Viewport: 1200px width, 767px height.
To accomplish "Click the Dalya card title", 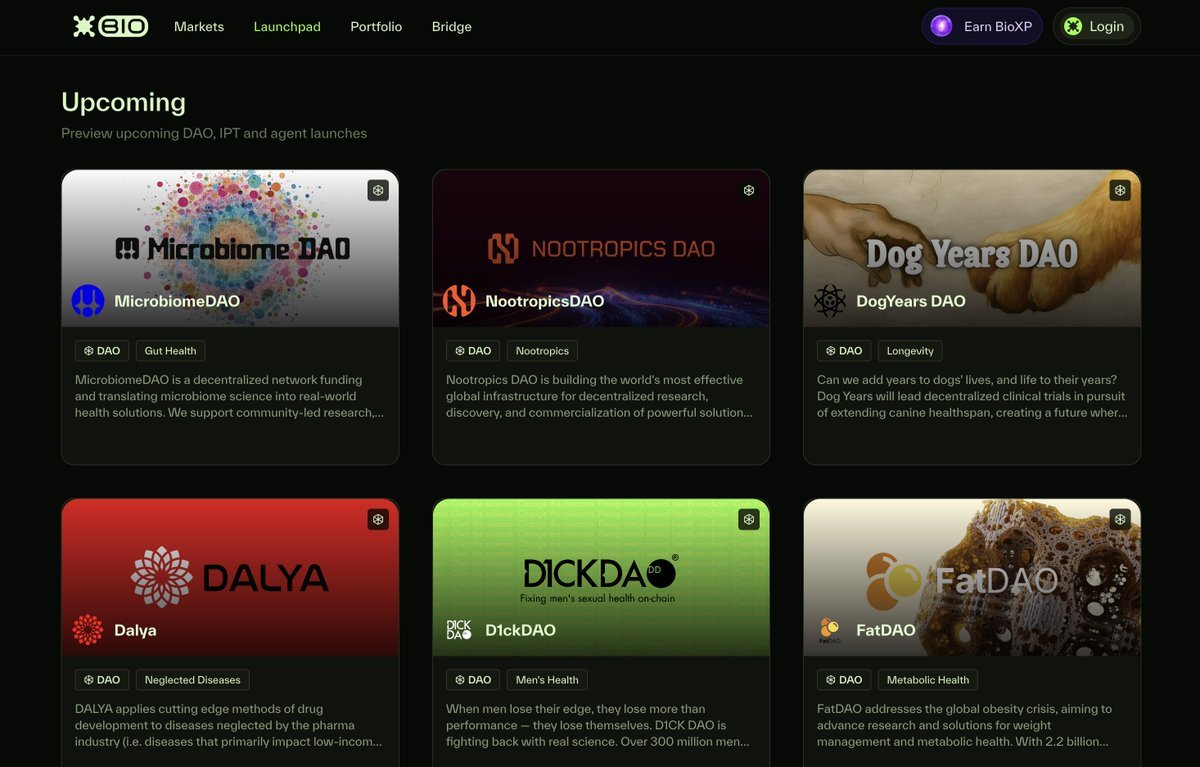I will (135, 630).
